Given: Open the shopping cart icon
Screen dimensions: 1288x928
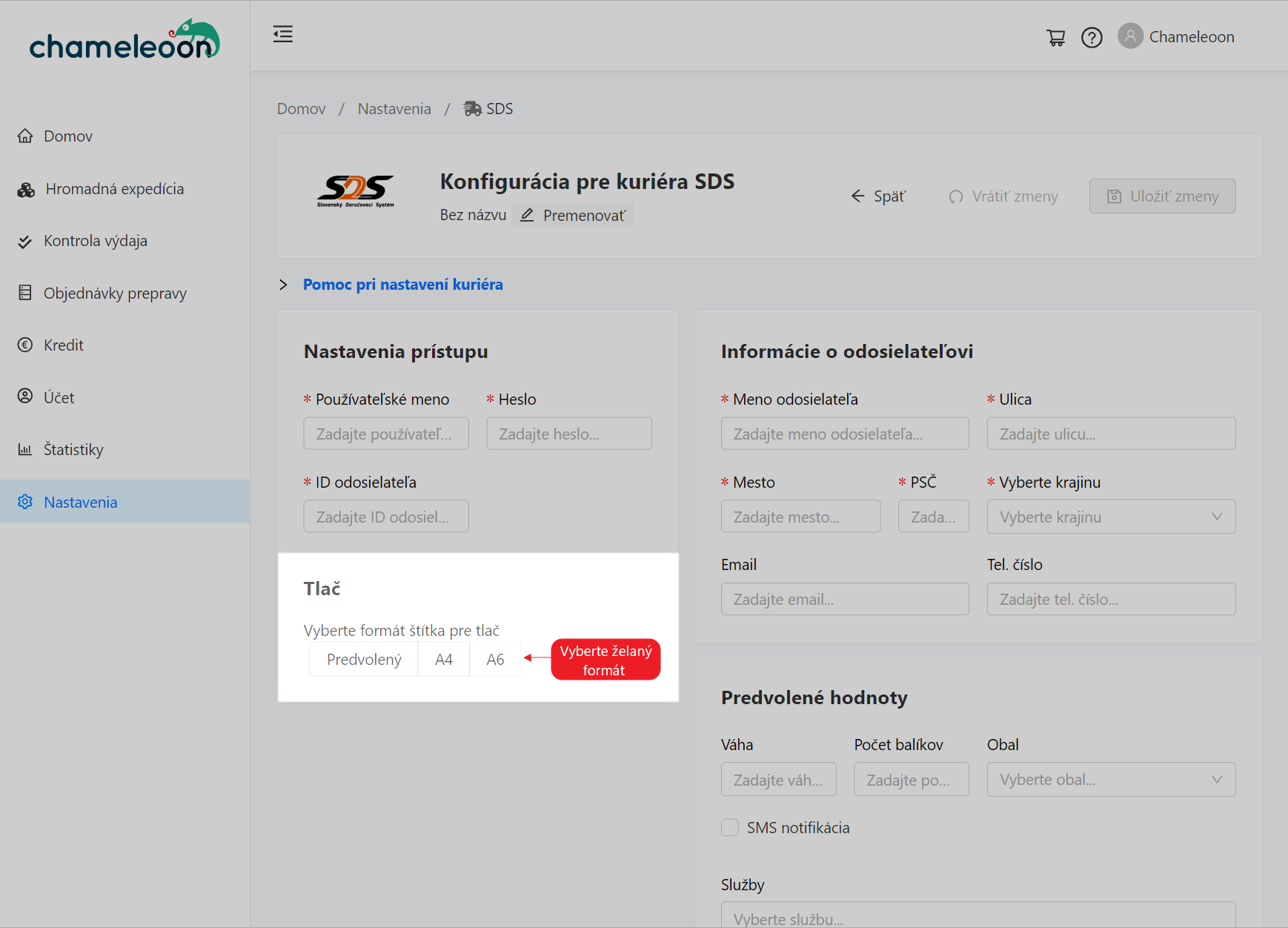Looking at the screenshot, I should click(1055, 37).
